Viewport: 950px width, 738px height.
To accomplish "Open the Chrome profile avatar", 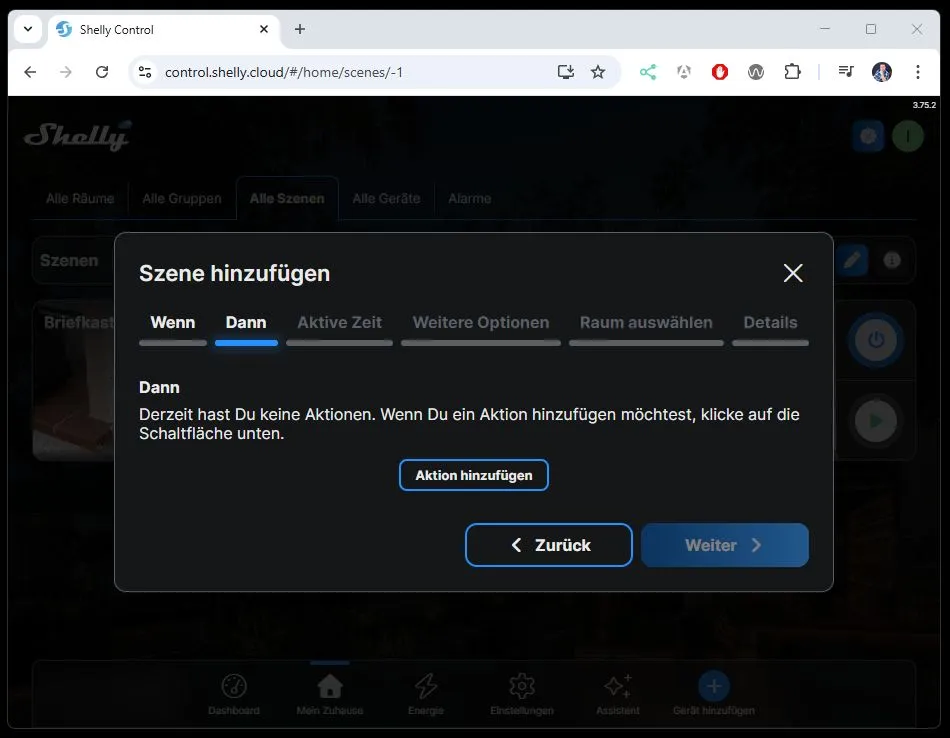I will click(x=881, y=72).
